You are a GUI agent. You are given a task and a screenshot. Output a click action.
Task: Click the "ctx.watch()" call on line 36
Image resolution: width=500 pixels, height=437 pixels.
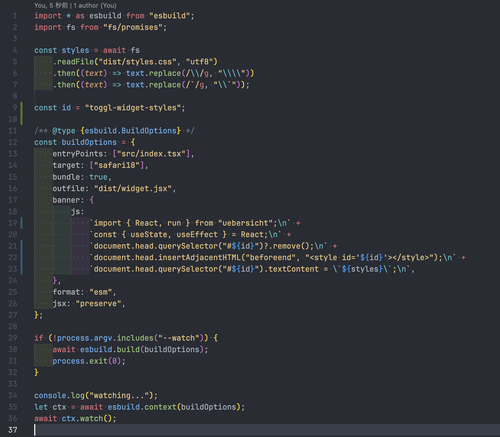pos(87,418)
